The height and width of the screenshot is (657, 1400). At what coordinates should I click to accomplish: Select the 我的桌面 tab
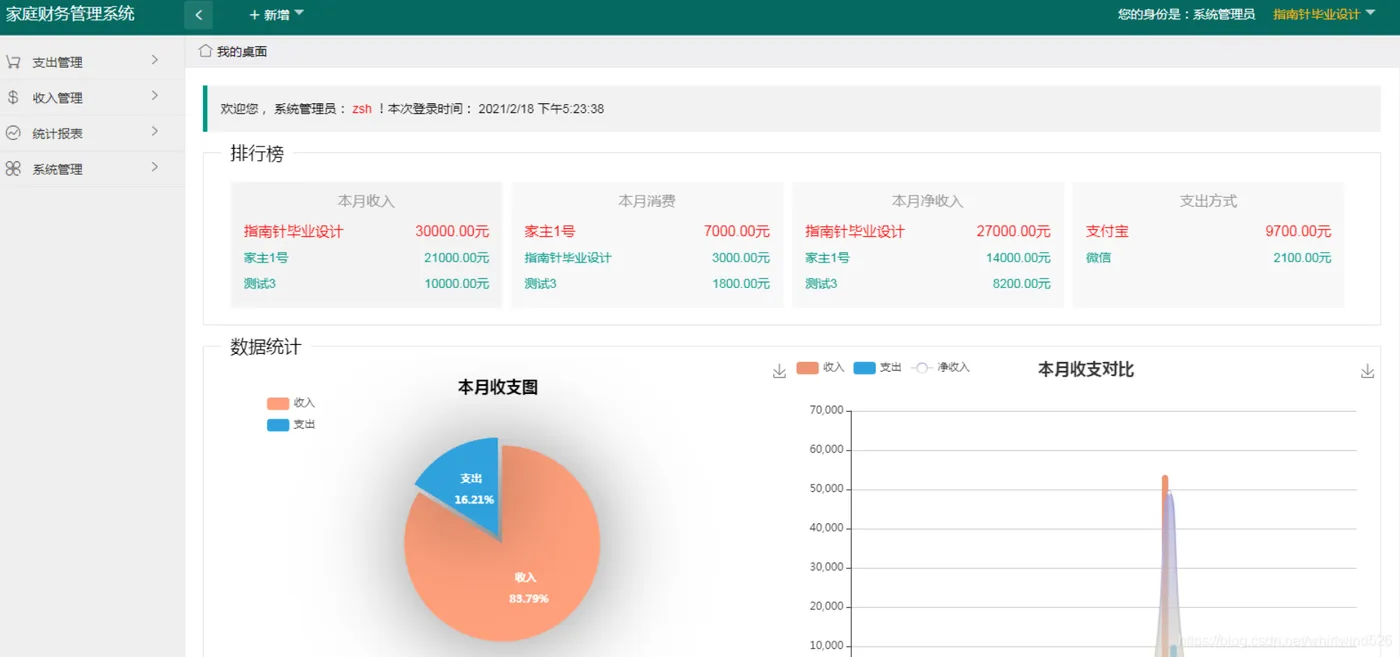pos(233,51)
